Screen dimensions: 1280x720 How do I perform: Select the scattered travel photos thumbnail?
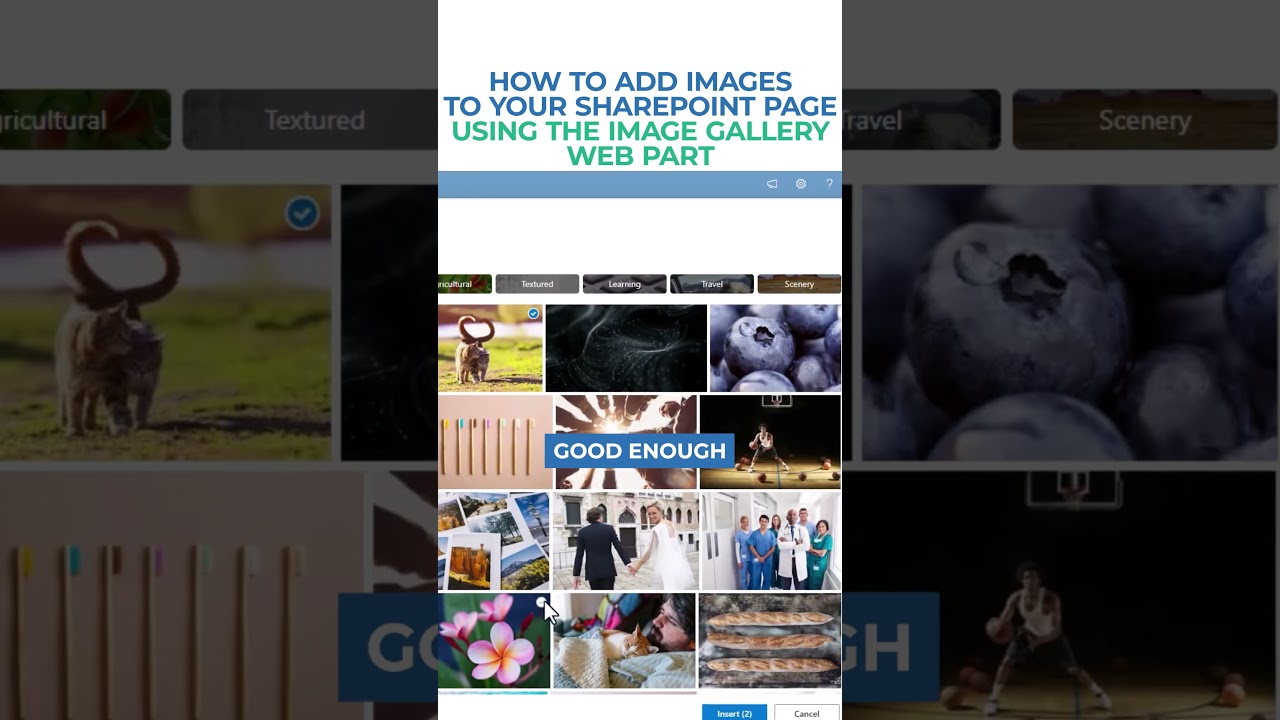[x=494, y=540]
